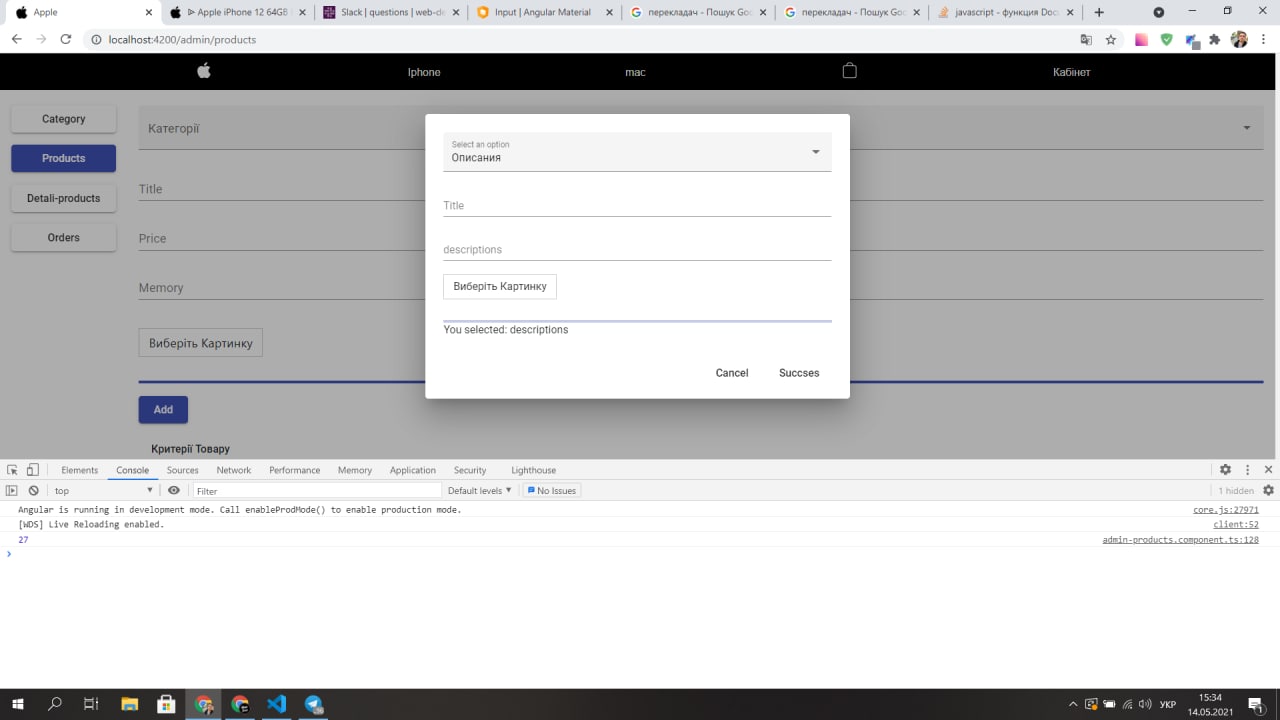Open notification center icon
The width and height of the screenshot is (1280, 720).
pyautogui.click(x=1255, y=704)
